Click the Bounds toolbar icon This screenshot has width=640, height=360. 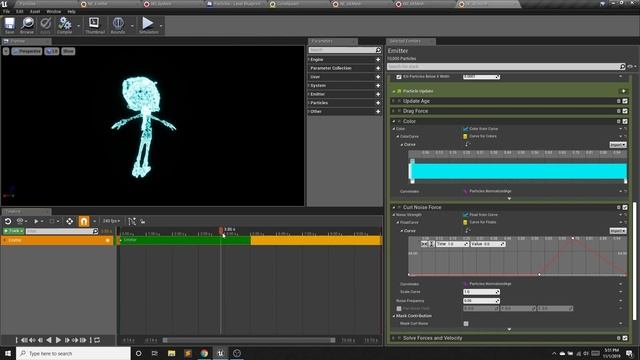(118, 25)
